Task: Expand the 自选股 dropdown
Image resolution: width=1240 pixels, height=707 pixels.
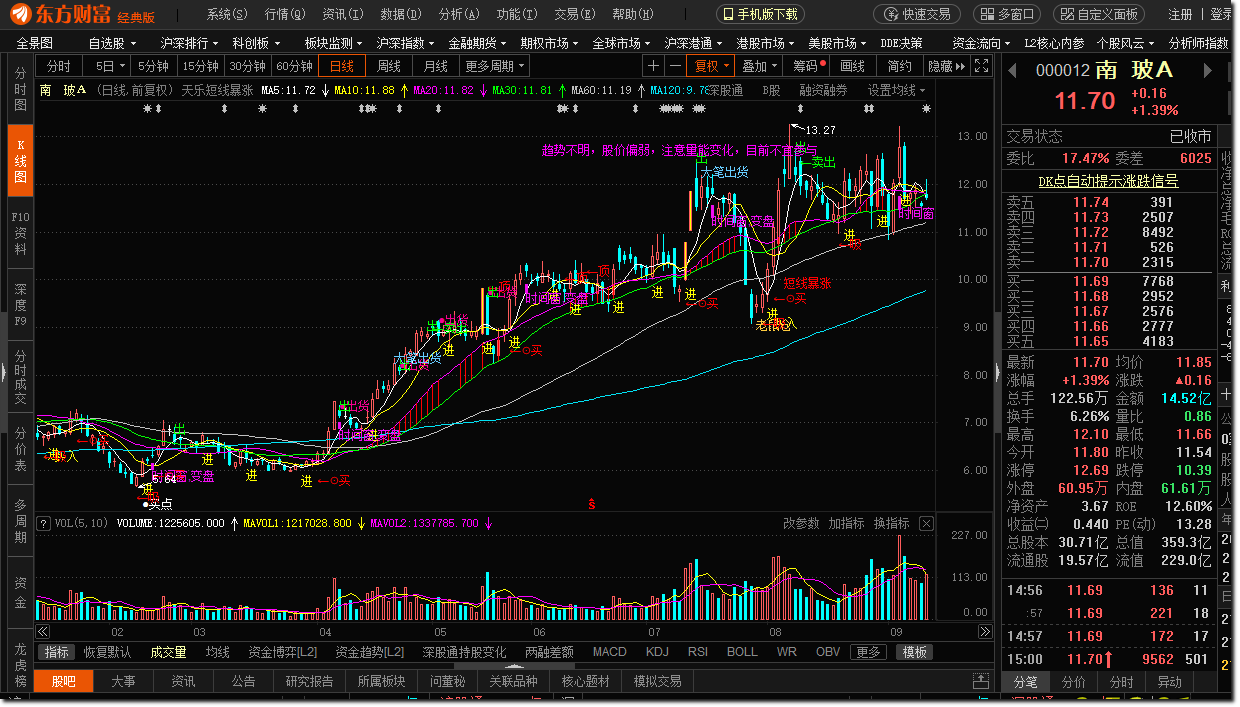Action: click(111, 43)
